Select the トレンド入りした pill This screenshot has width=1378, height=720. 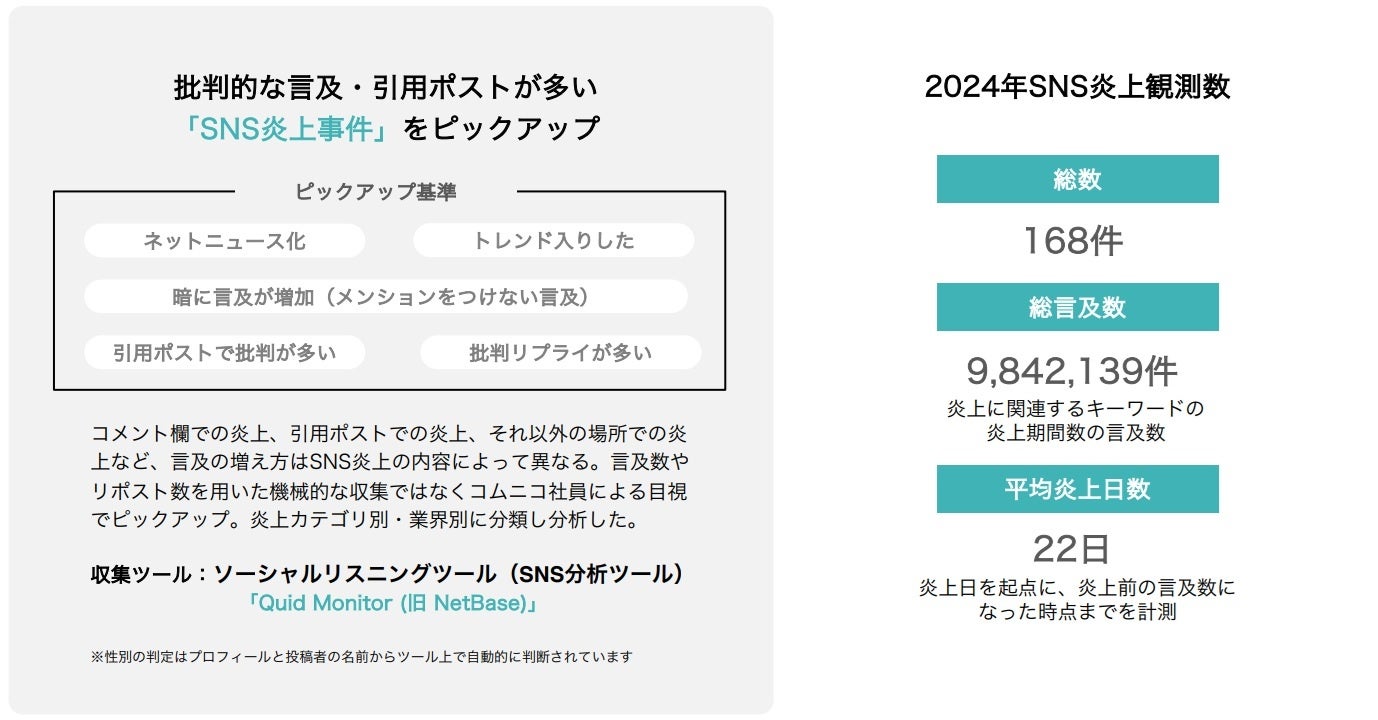point(553,241)
